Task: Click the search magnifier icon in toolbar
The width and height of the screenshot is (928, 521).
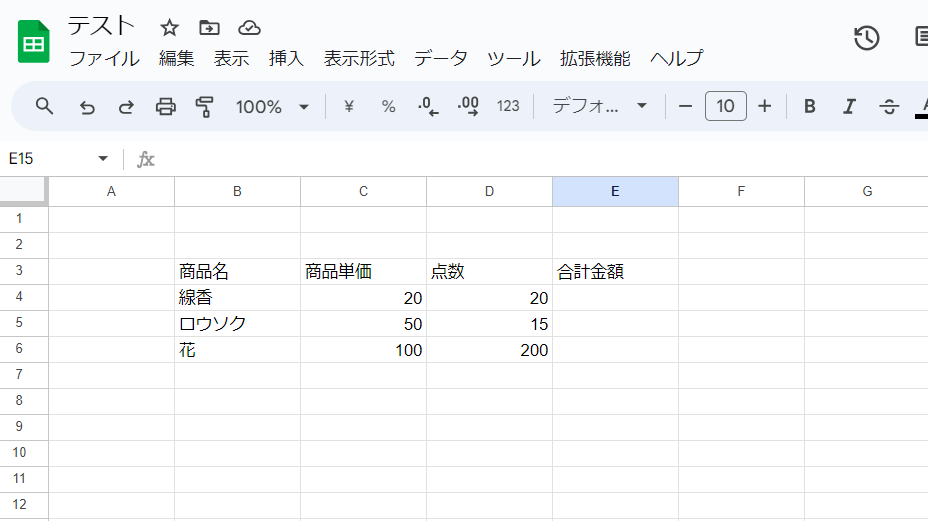Action: click(x=44, y=106)
